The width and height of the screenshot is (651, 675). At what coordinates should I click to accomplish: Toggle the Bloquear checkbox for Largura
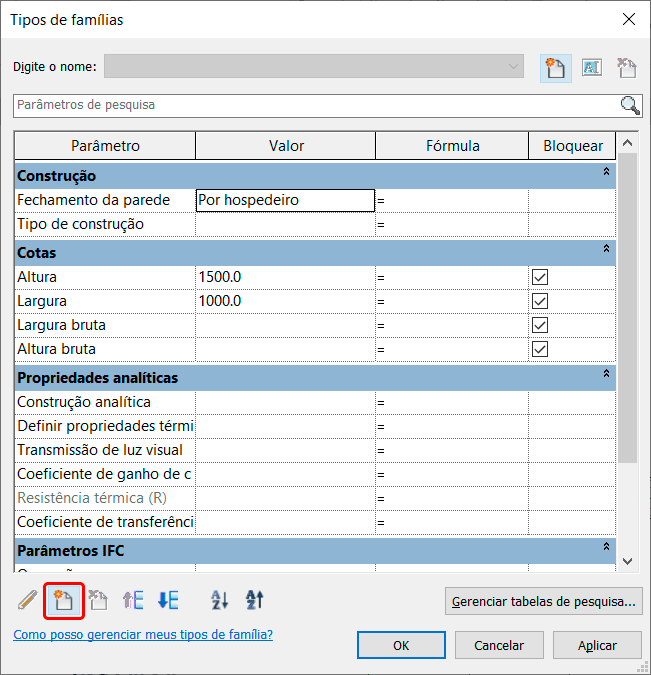pyautogui.click(x=541, y=301)
